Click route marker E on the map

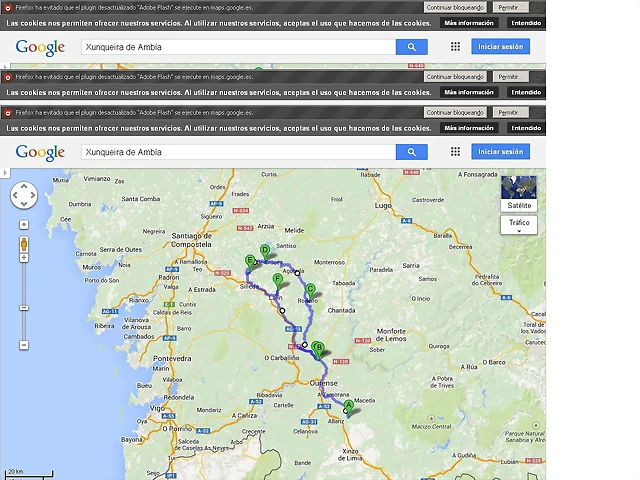click(x=250, y=262)
